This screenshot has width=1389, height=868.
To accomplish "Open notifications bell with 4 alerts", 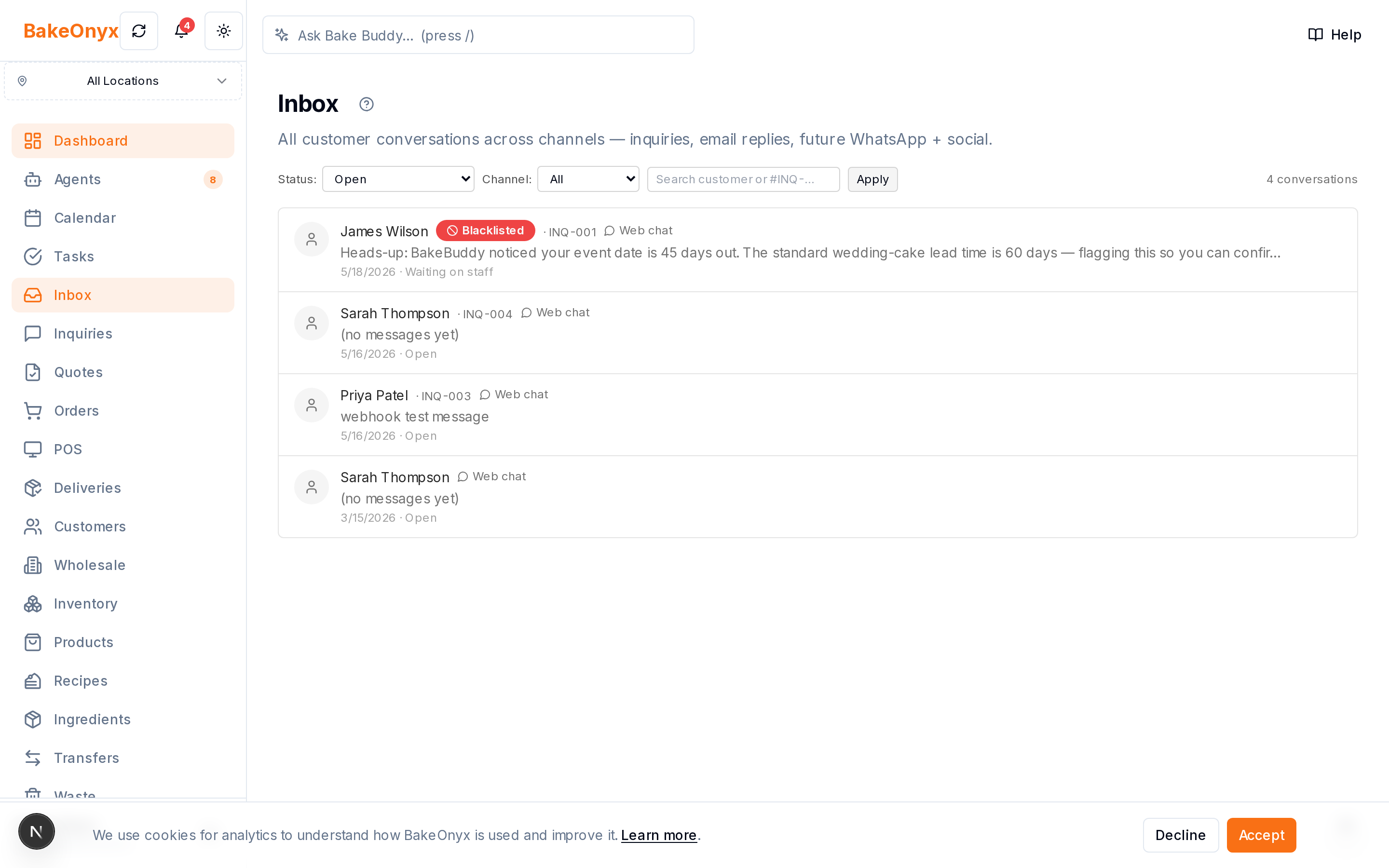I will pyautogui.click(x=181, y=31).
